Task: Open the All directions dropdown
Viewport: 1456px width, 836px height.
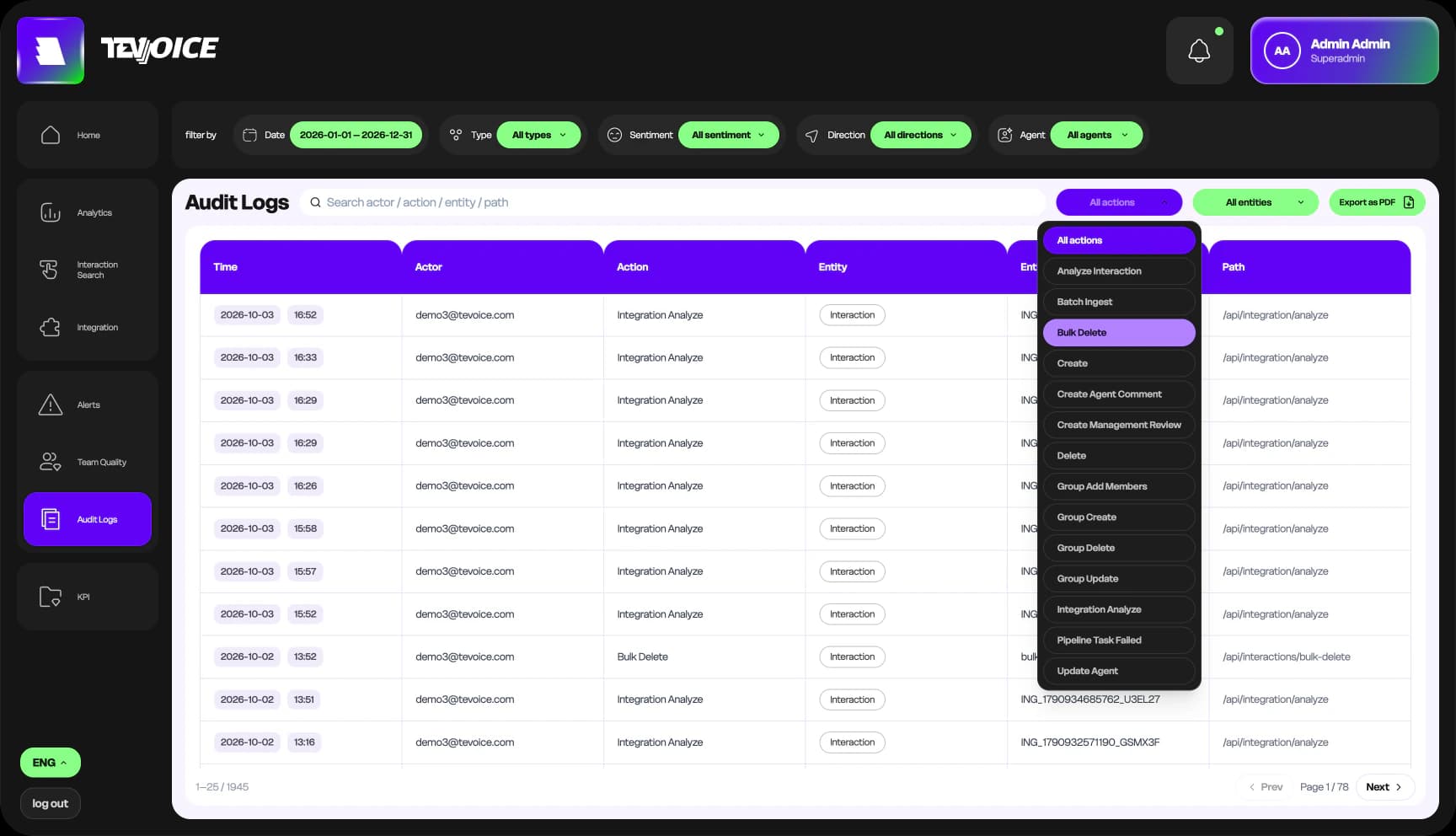Action: coord(921,135)
